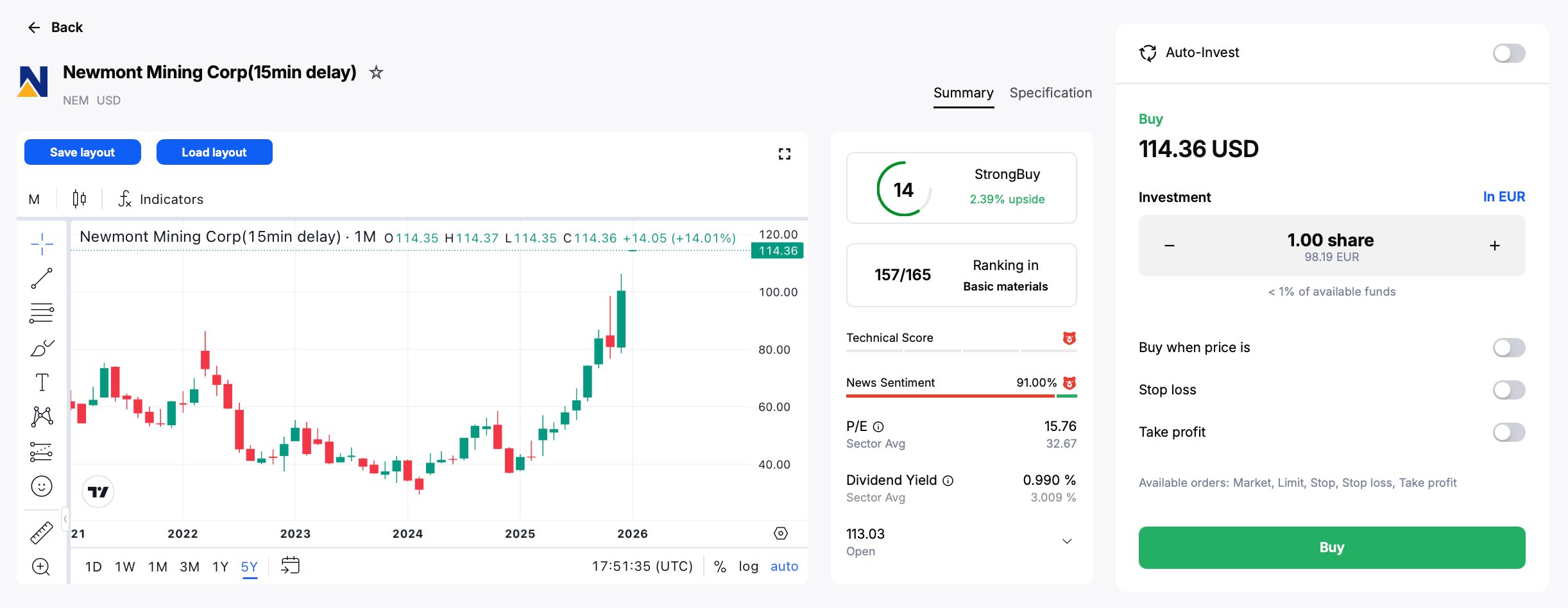Change the M chart interval
1568x608 pixels.
pyautogui.click(x=35, y=199)
